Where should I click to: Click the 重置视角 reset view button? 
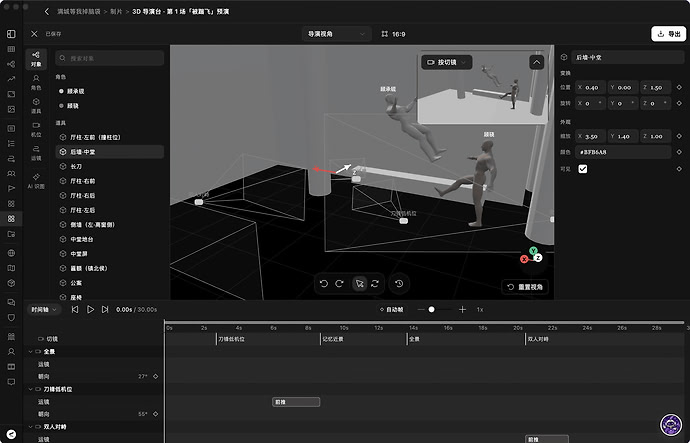pos(525,287)
